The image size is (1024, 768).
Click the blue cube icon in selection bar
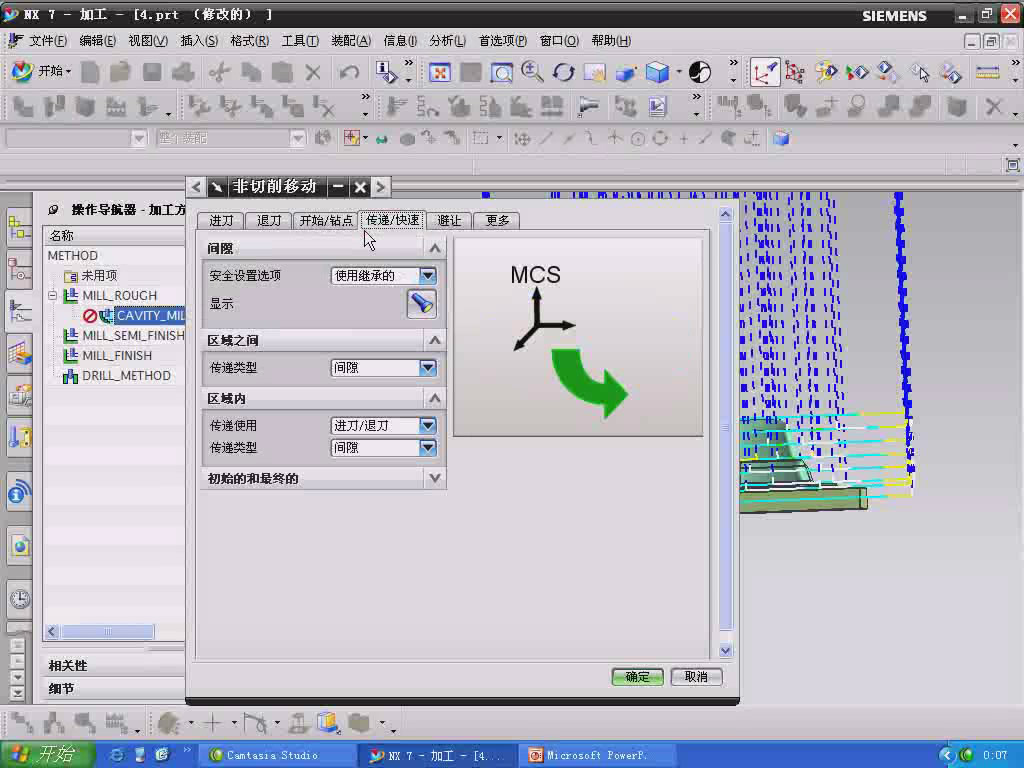781,138
